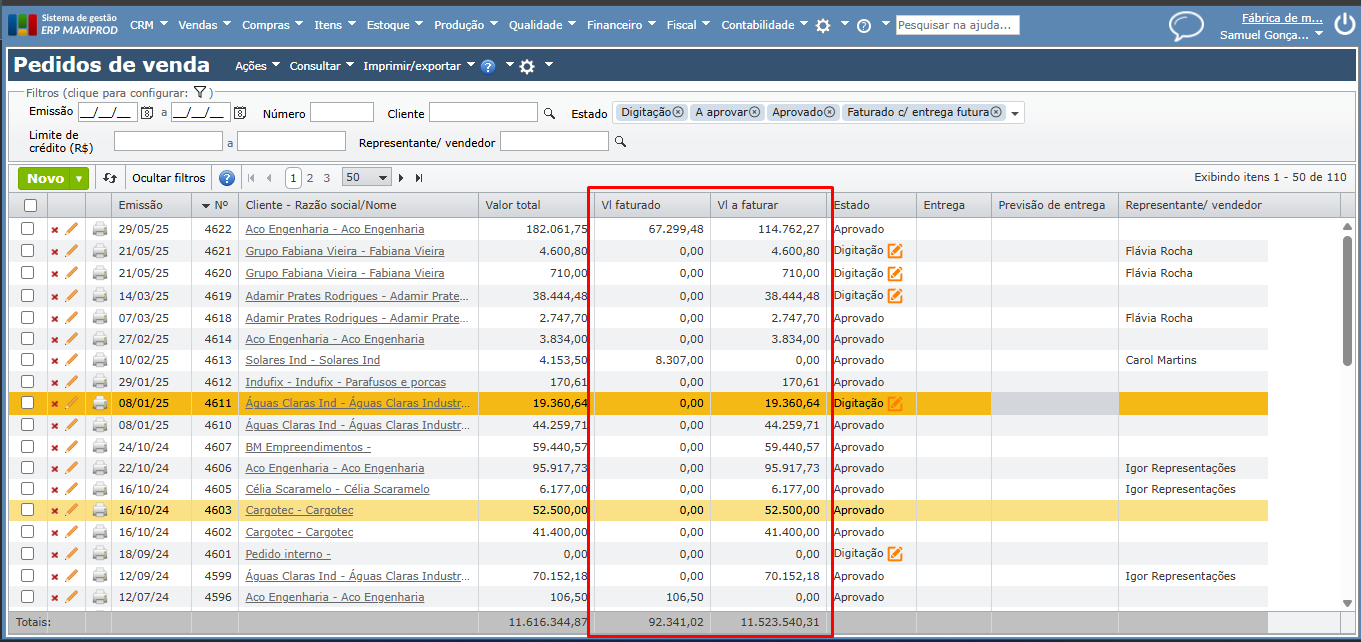Image resolution: width=1361 pixels, height=642 pixels.
Task: Click the chat speech bubble icon
Action: [x=1186, y=26]
